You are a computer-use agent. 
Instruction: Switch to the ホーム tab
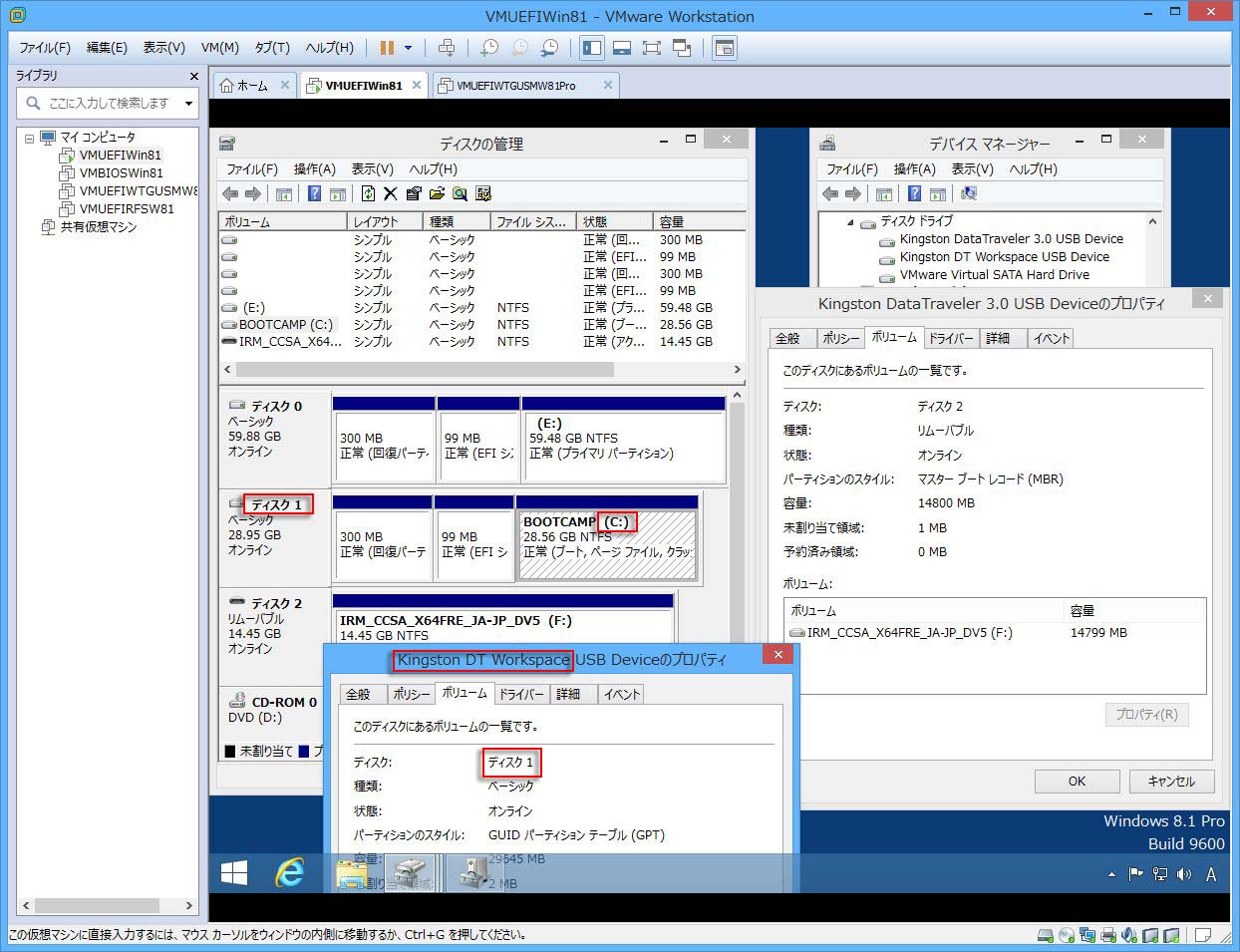(253, 86)
